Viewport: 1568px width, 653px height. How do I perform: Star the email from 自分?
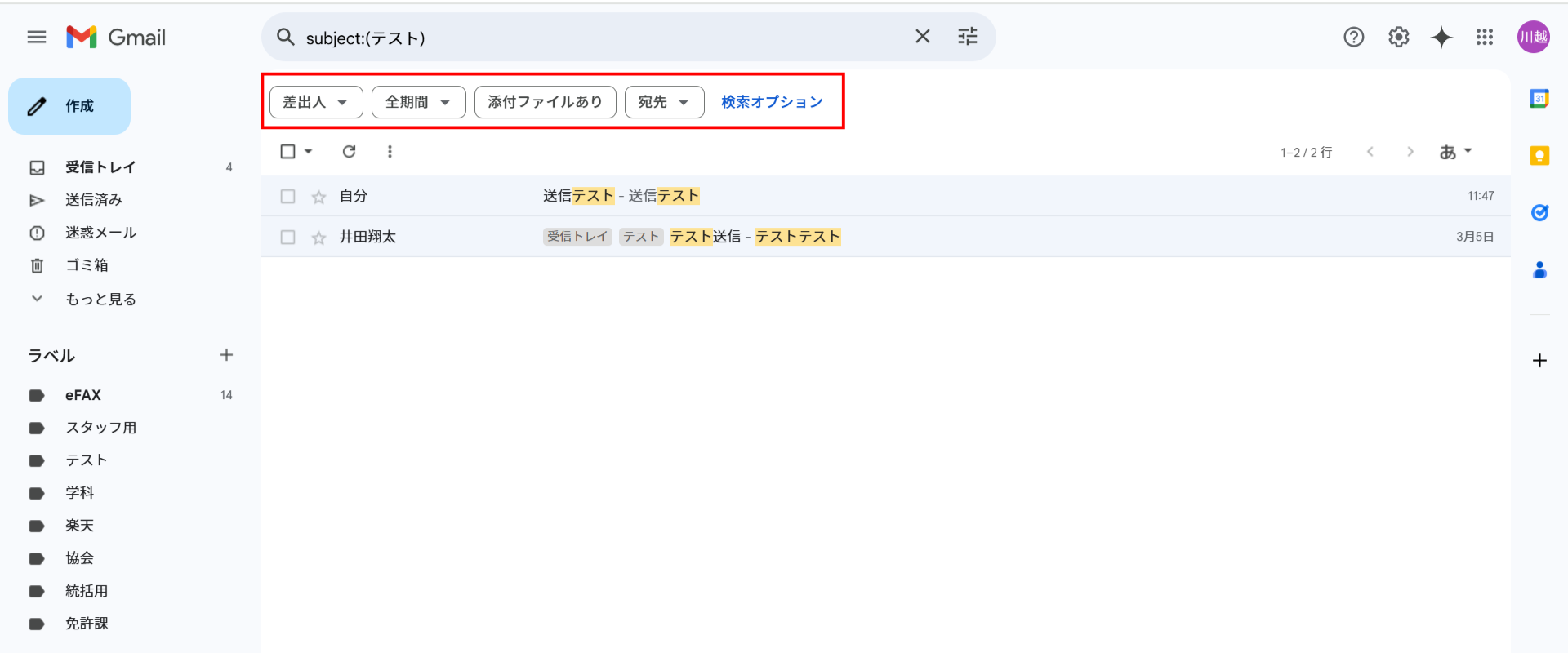318,197
